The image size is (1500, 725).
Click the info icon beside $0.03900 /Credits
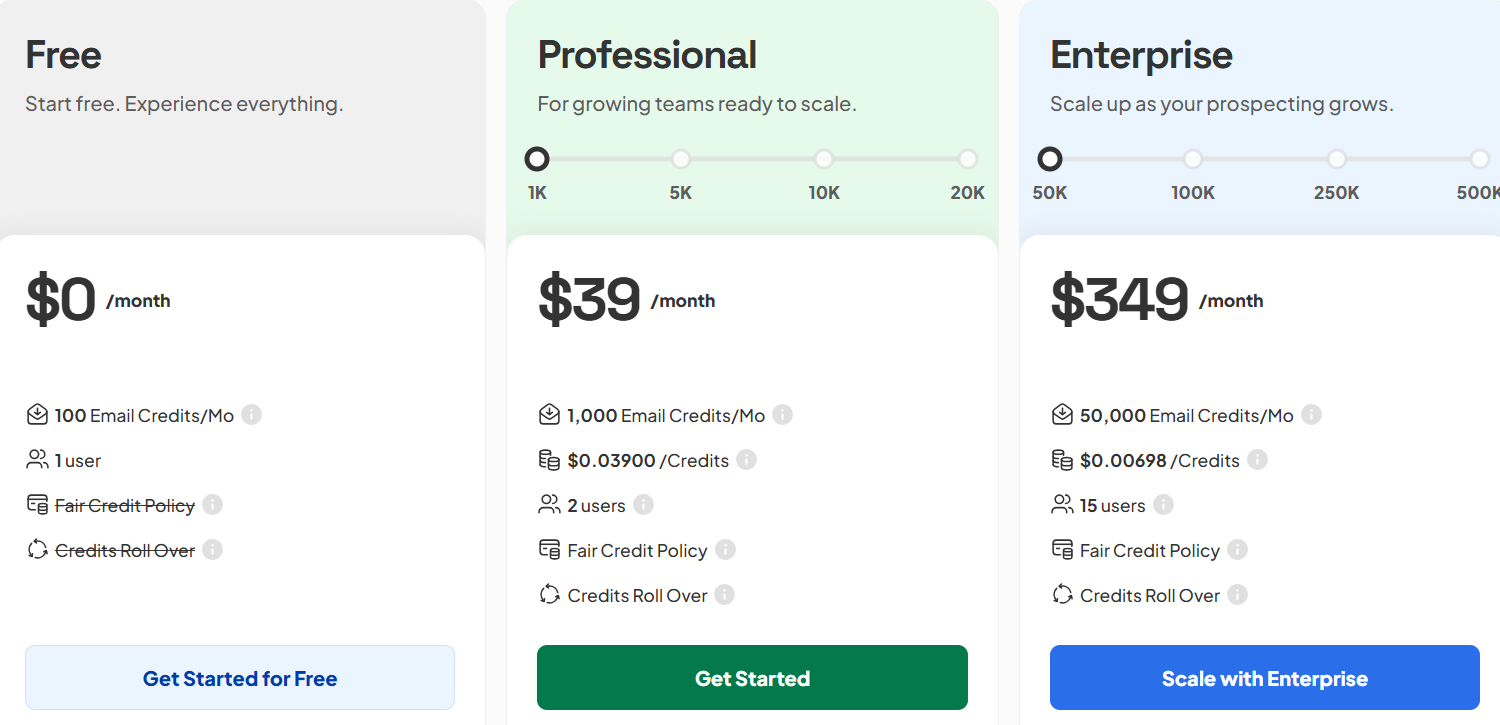(747, 459)
